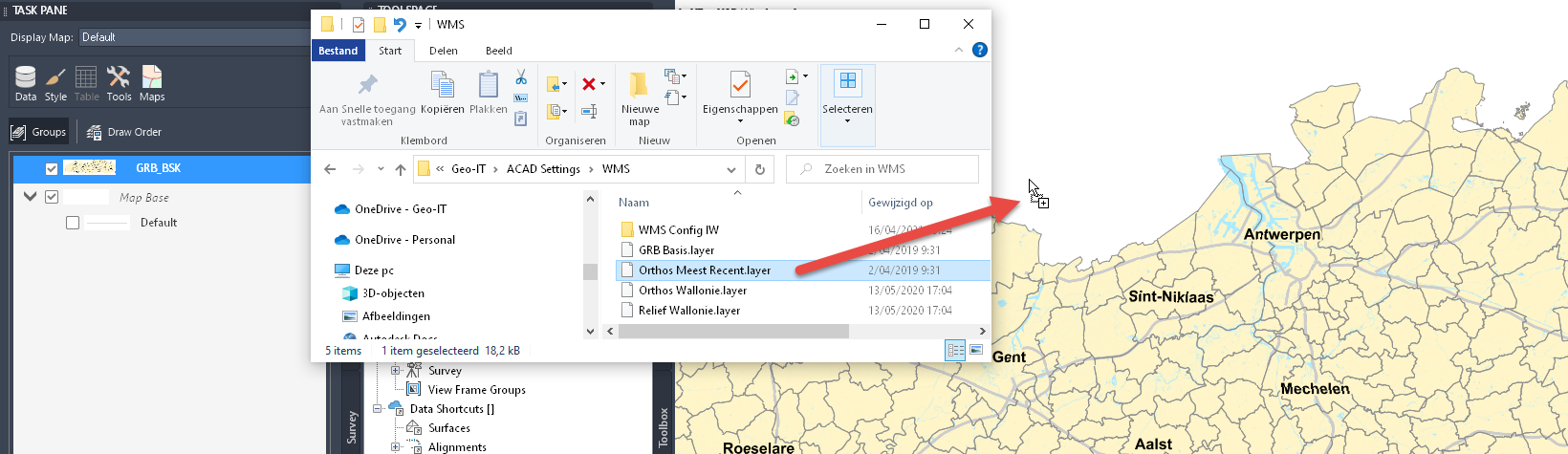Go back in Explorer
Viewport: 1568px width, 454px height.
[330, 169]
